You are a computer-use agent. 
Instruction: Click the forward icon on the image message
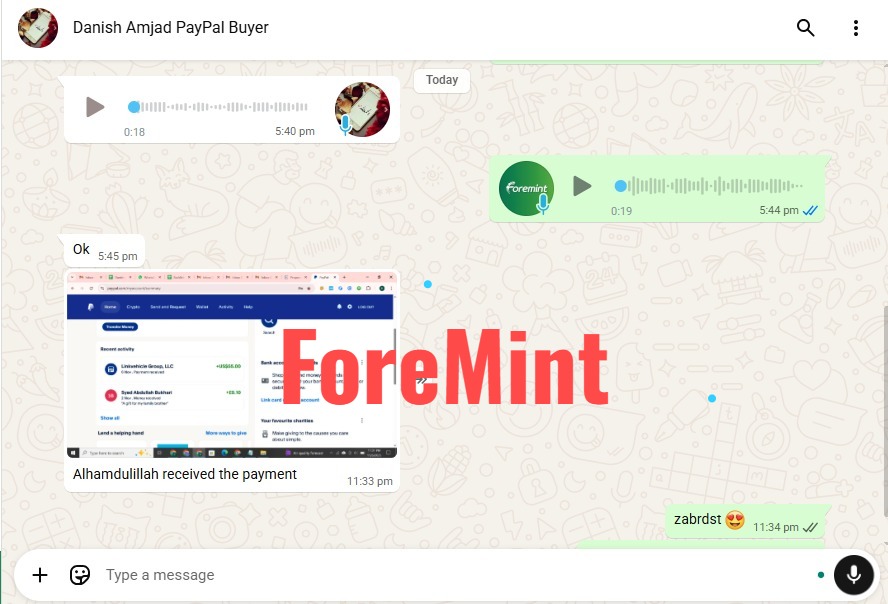point(422,381)
